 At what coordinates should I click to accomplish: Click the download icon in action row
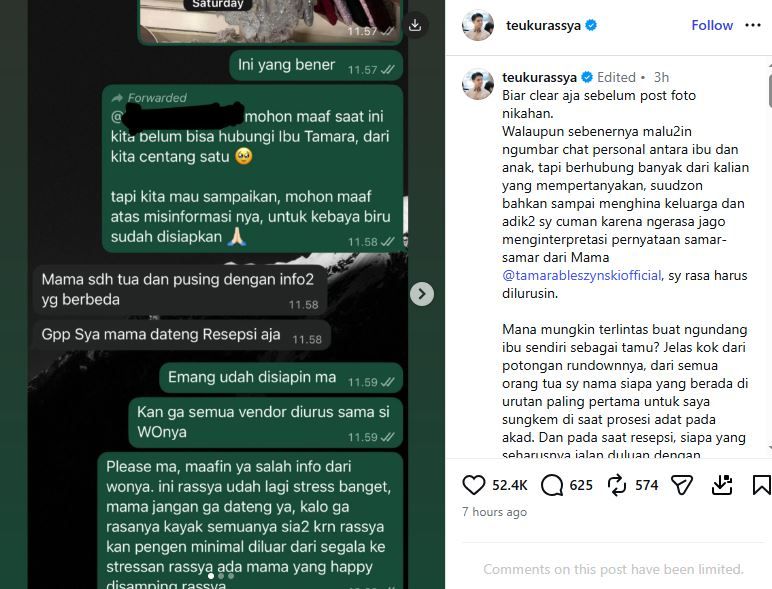(722, 485)
